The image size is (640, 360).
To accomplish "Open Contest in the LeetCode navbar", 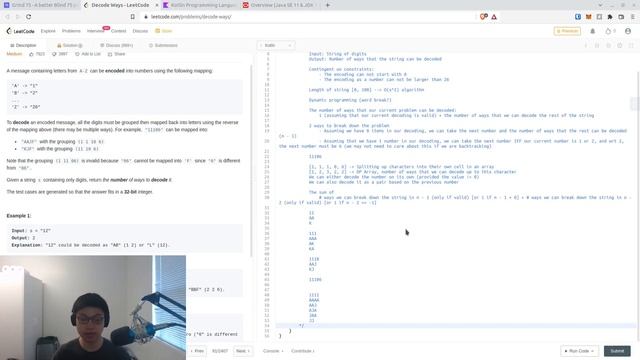I will [118, 31].
